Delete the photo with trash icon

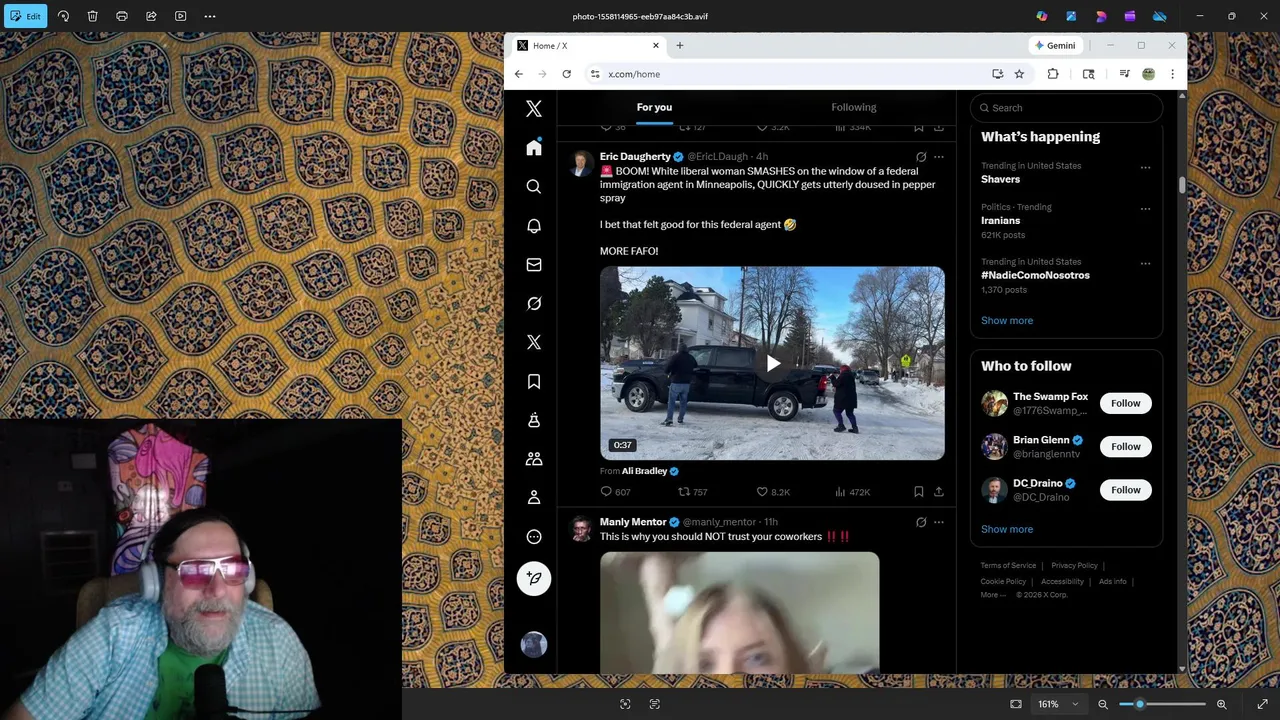point(92,16)
